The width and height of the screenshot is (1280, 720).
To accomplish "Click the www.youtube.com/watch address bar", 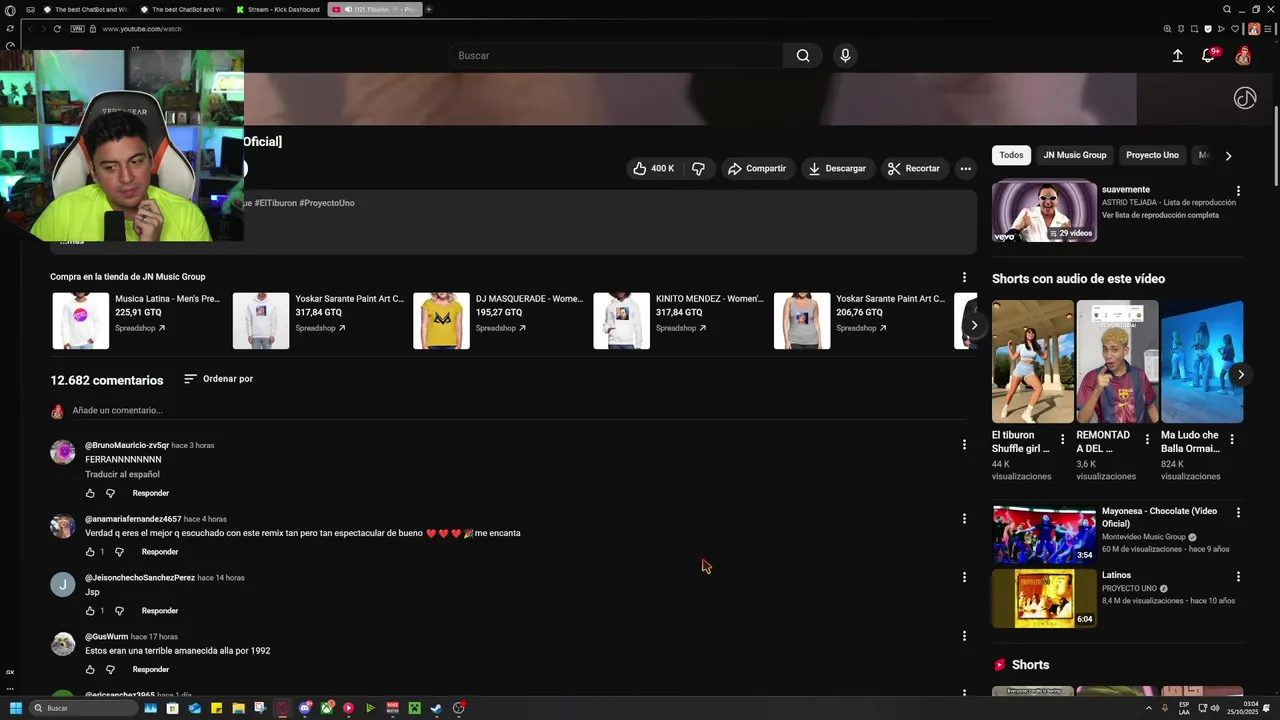I will click(x=142, y=29).
